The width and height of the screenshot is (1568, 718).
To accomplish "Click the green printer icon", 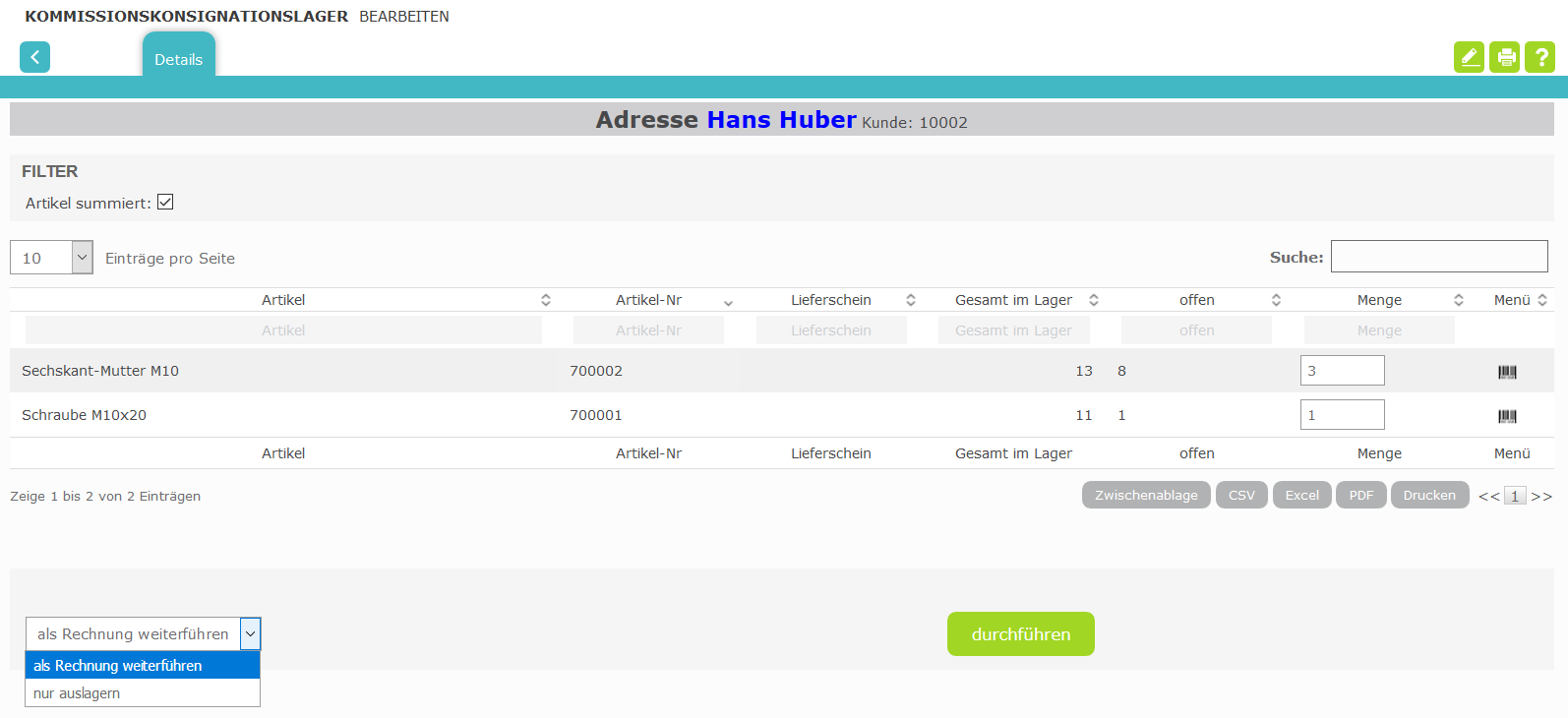I will tap(1504, 57).
